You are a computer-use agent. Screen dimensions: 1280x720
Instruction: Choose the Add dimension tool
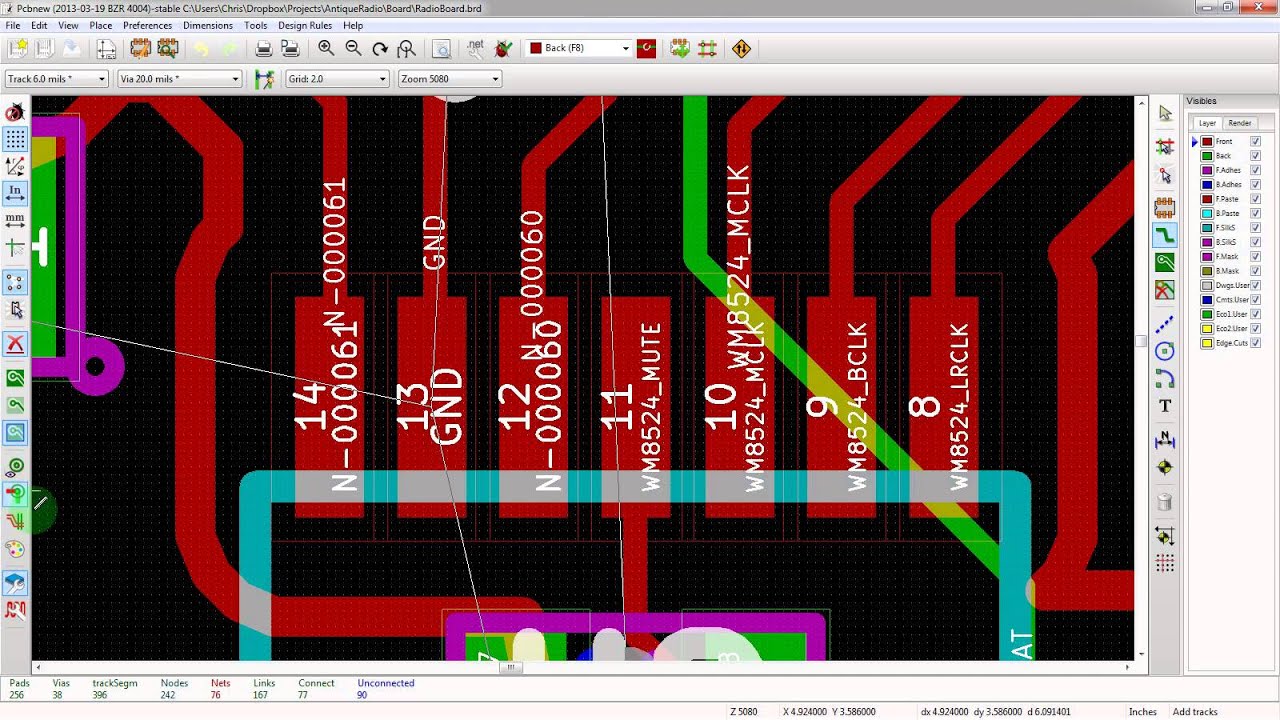click(1165, 439)
